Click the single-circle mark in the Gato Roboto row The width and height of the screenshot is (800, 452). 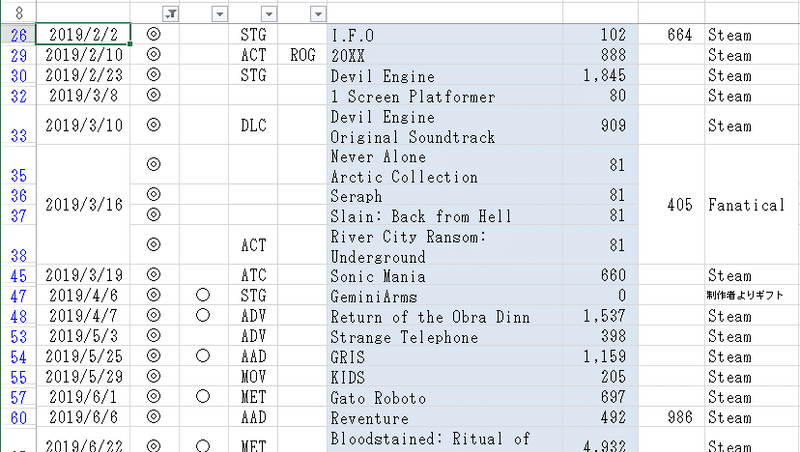point(203,396)
